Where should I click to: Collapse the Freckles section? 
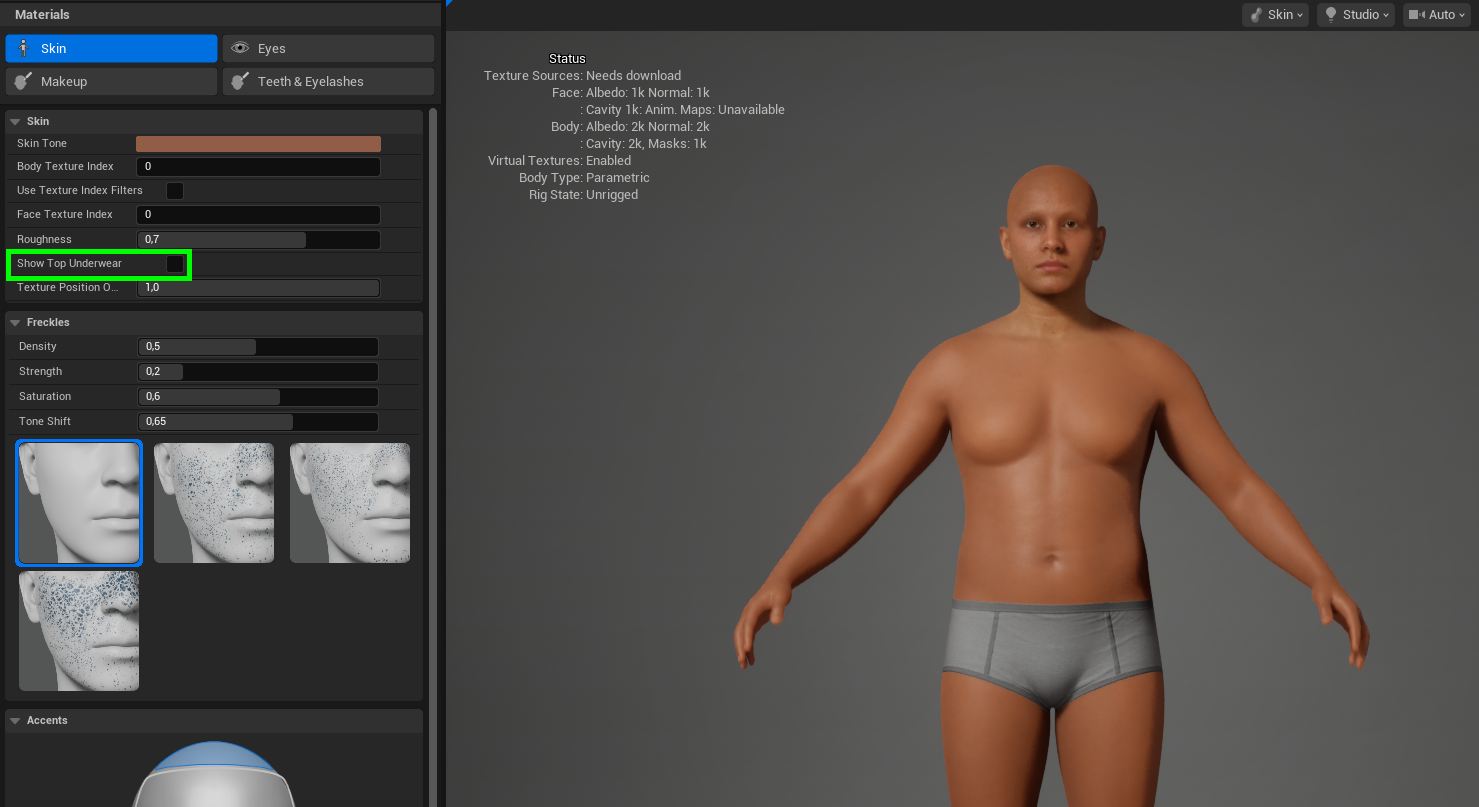pos(15,322)
